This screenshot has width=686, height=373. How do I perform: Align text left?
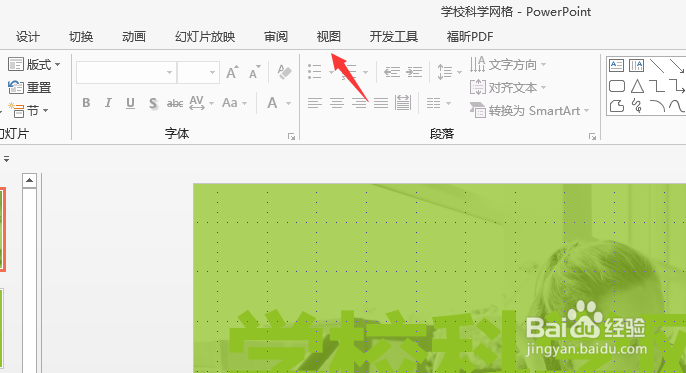[315, 103]
